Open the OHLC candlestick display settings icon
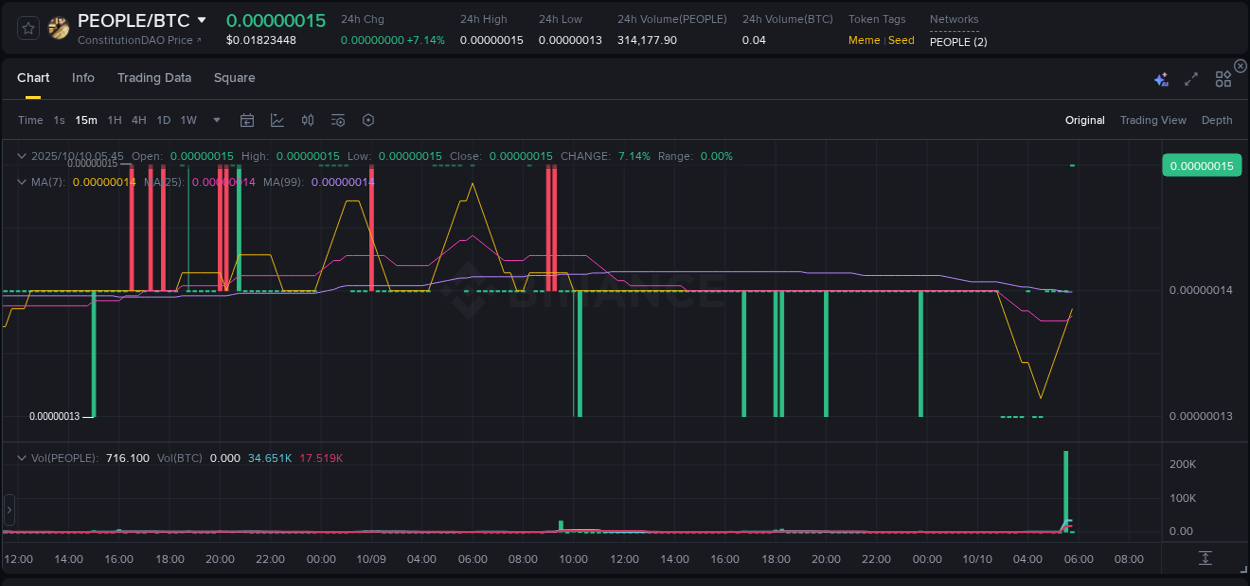1250x586 pixels. [x=307, y=119]
